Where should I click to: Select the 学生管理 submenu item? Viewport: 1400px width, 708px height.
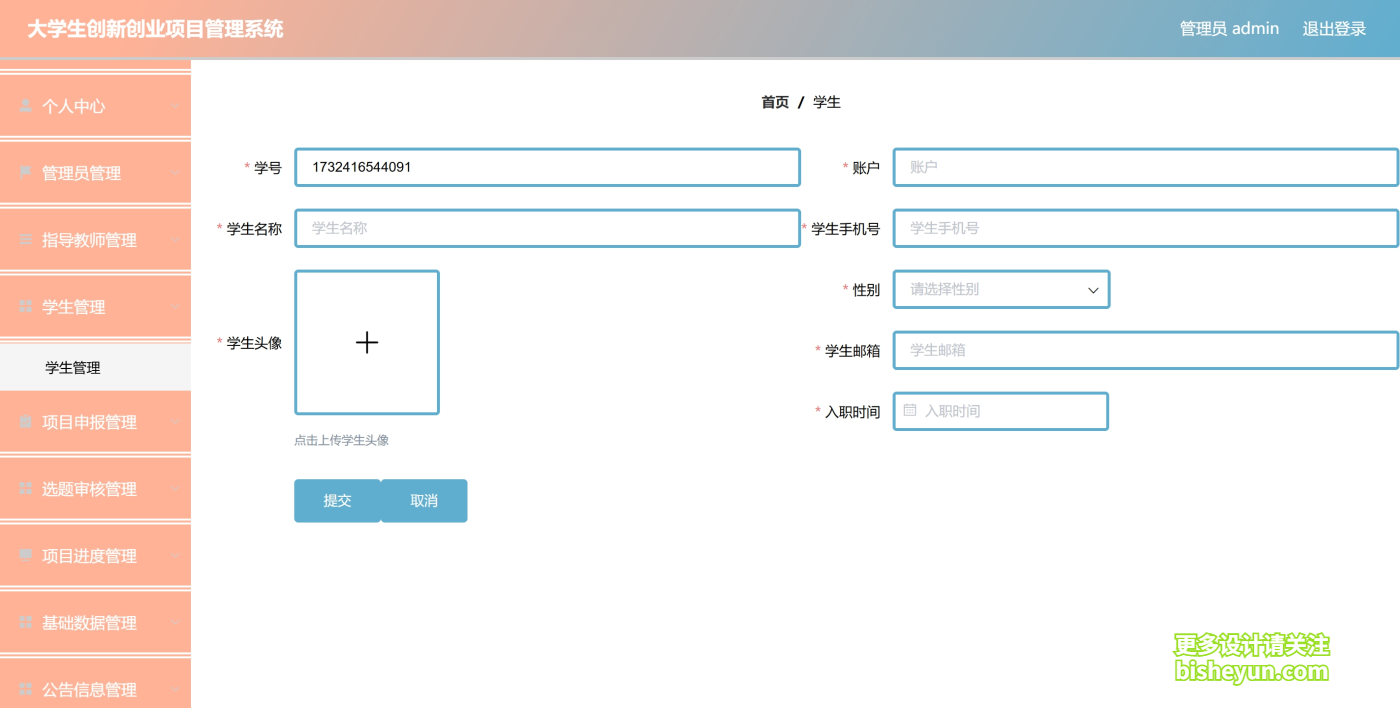point(95,367)
